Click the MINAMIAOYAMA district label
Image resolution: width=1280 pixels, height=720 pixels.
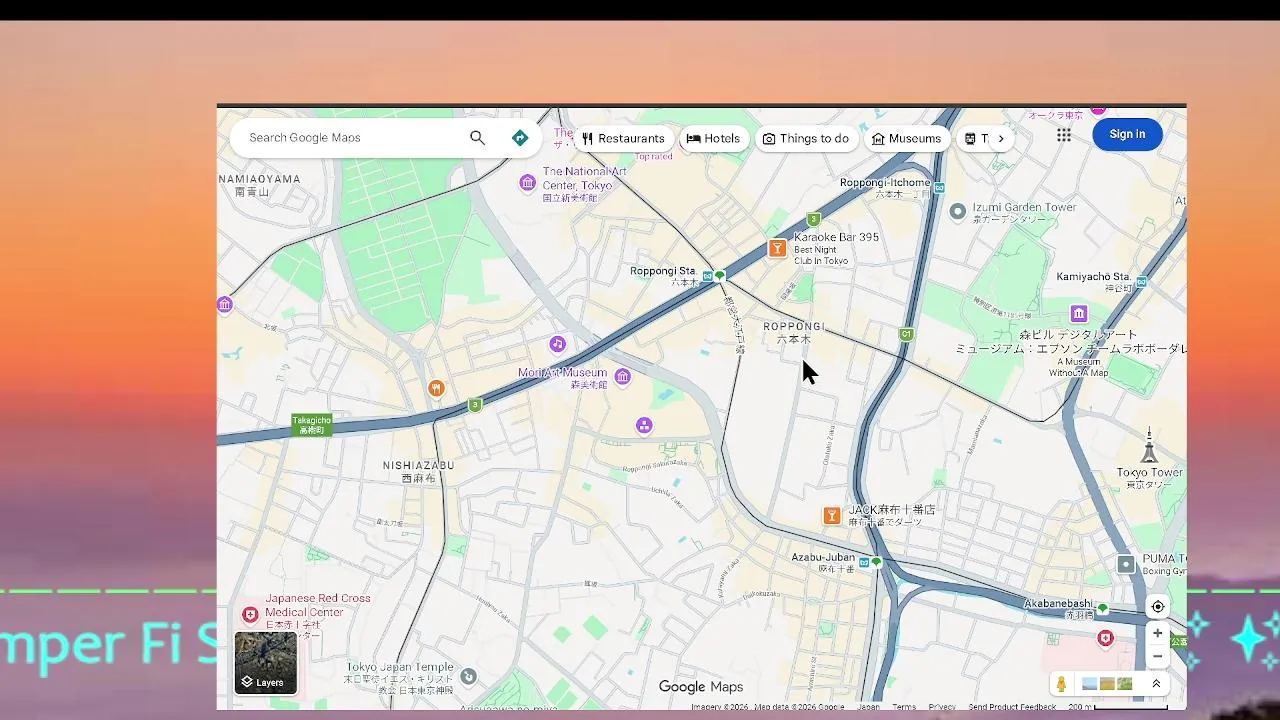pyautogui.click(x=259, y=179)
